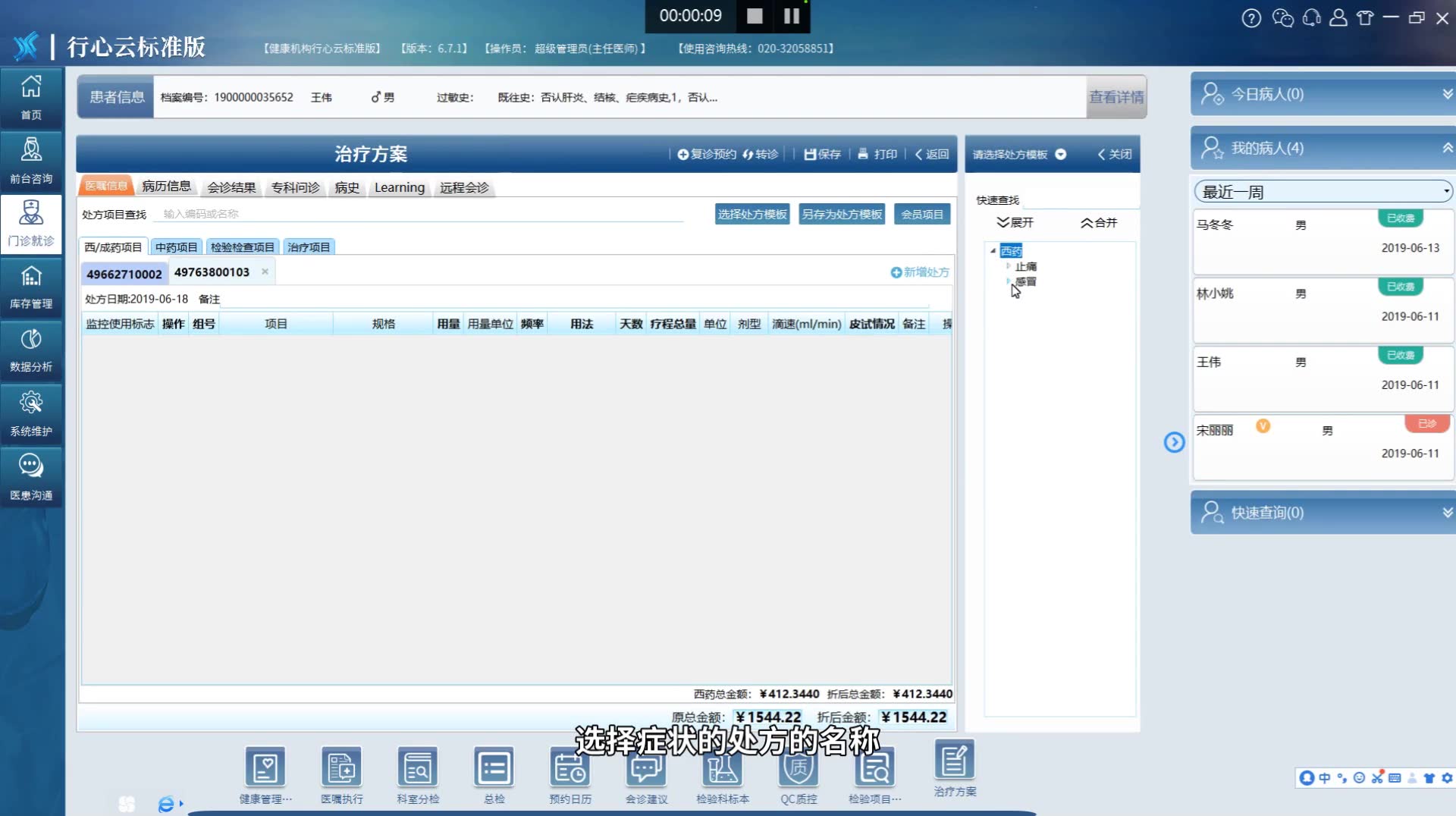Image resolution: width=1456 pixels, height=816 pixels.
Task: Print the treatment plan with 打印
Action: [877, 154]
